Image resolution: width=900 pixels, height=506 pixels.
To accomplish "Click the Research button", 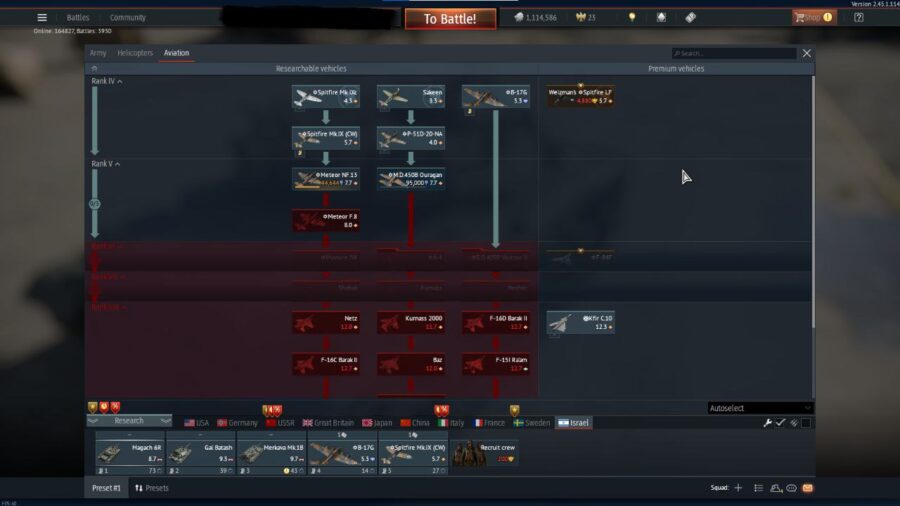I will click(129, 421).
